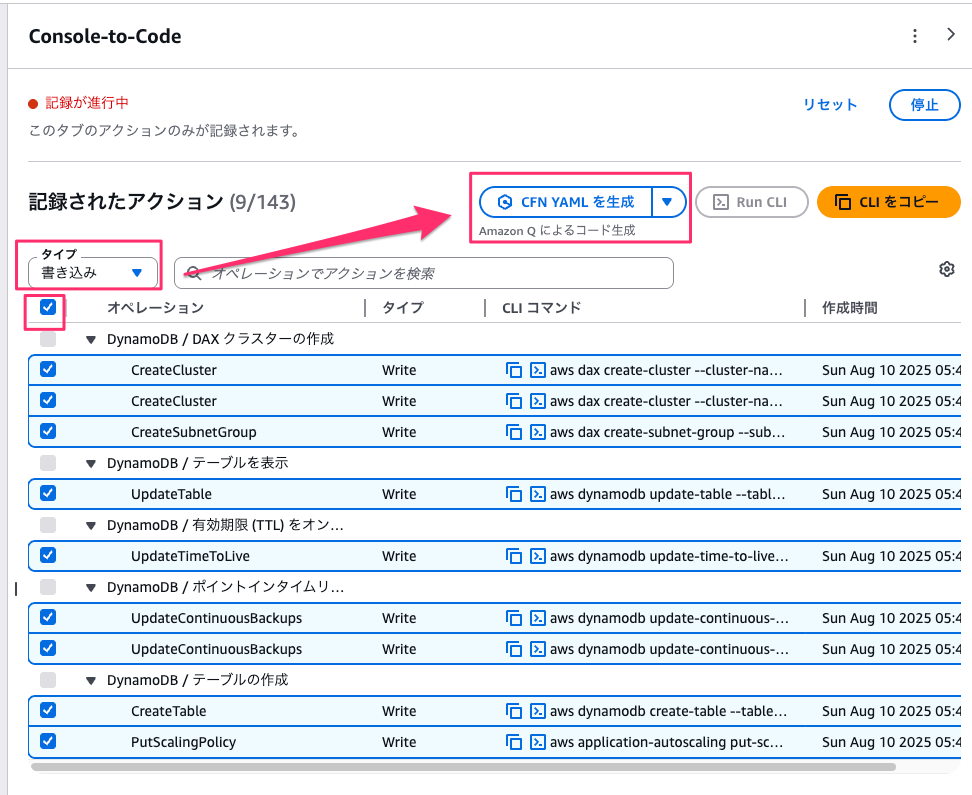Click the 'aws dynamodb update-time-to-live…' command text

pyautogui.click(x=669, y=556)
